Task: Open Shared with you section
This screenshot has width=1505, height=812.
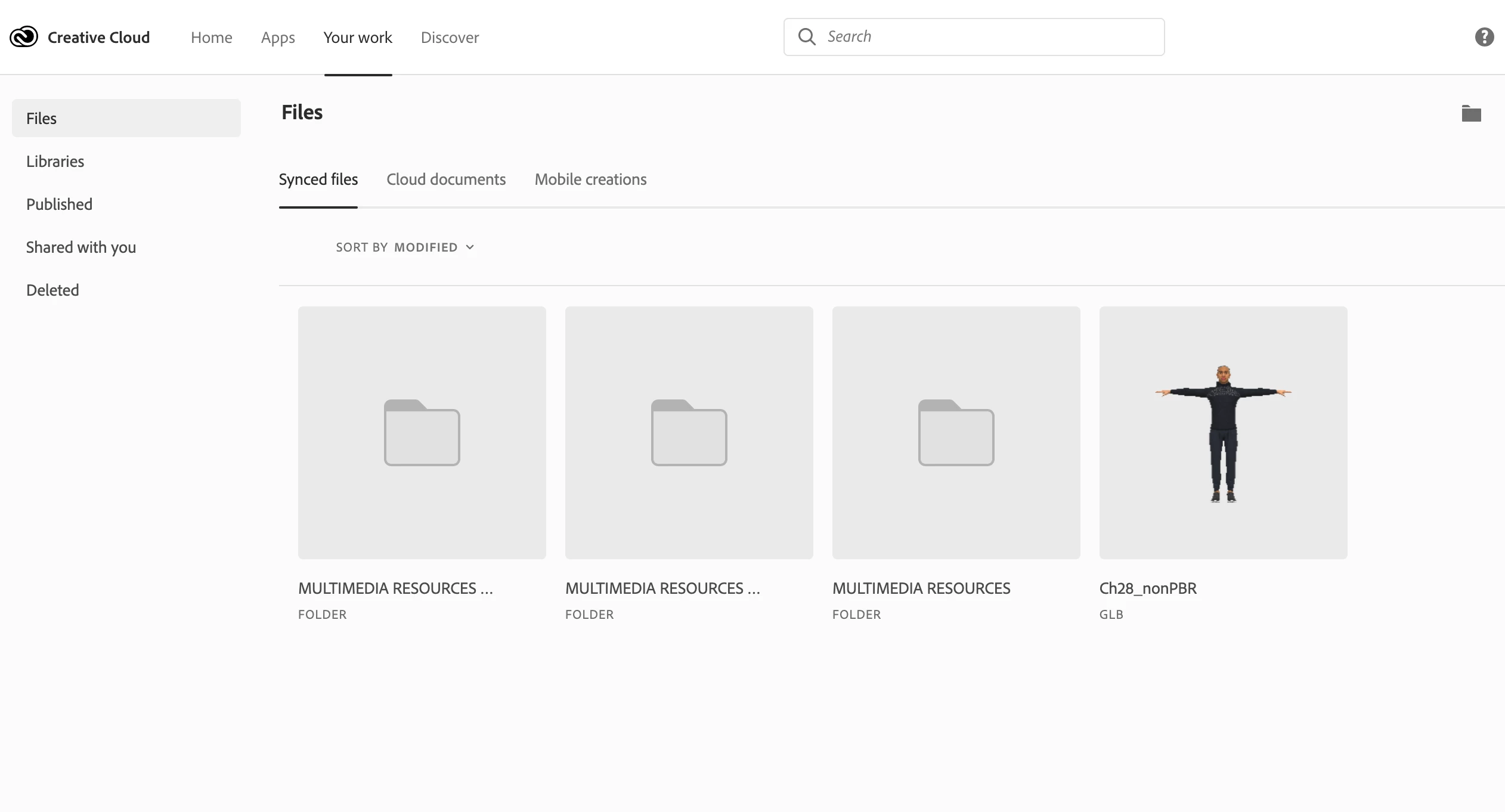Action: 81,247
